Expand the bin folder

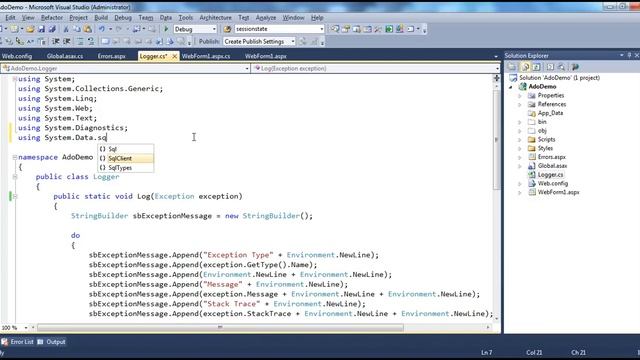tap(520, 122)
